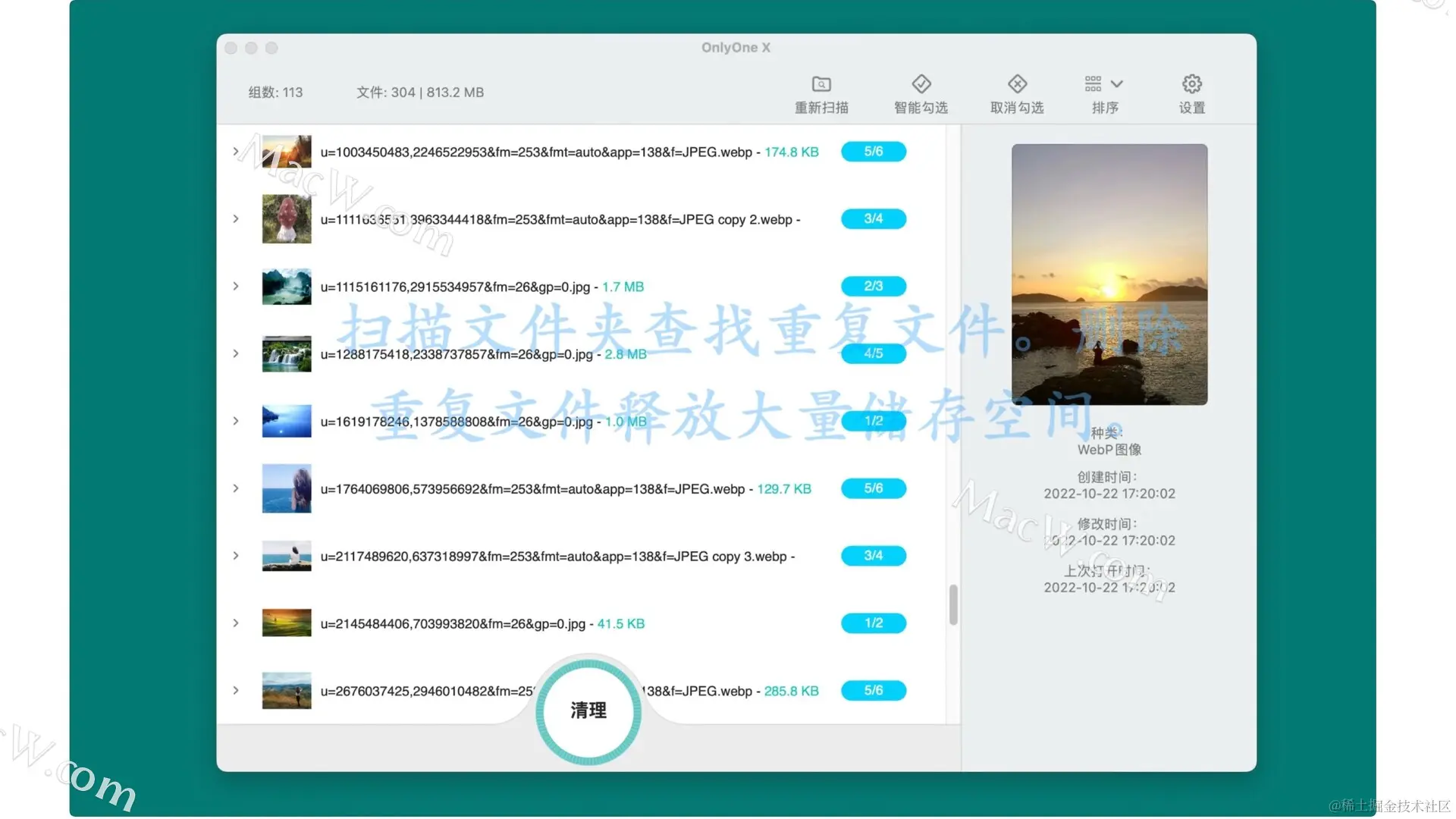Click the file list vertical scrollbar
Image resolution: width=1456 pixels, height=819 pixels.
pyautogui.click(x=953, y=604)
